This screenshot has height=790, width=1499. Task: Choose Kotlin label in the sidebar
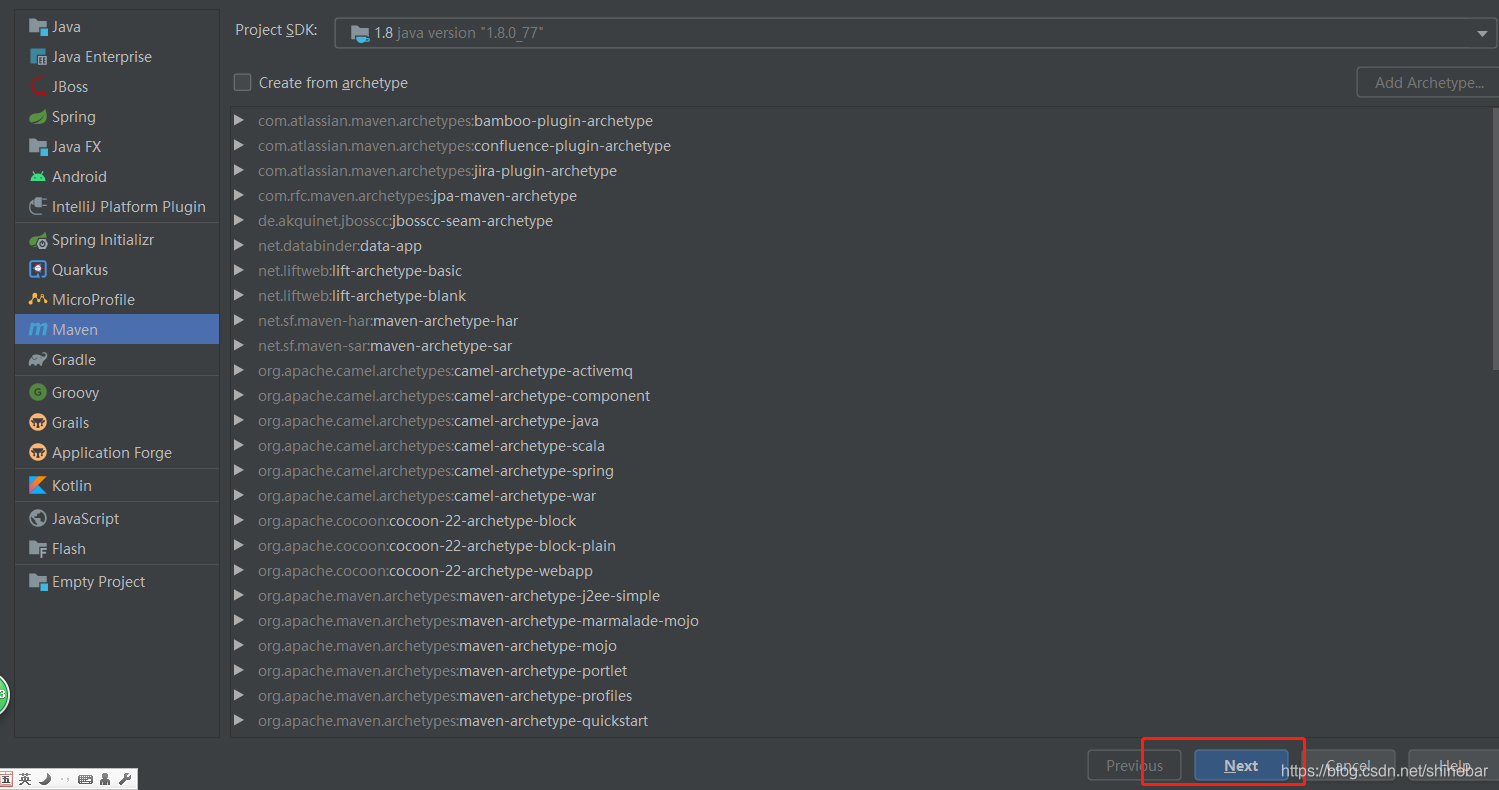coord(72,486)
